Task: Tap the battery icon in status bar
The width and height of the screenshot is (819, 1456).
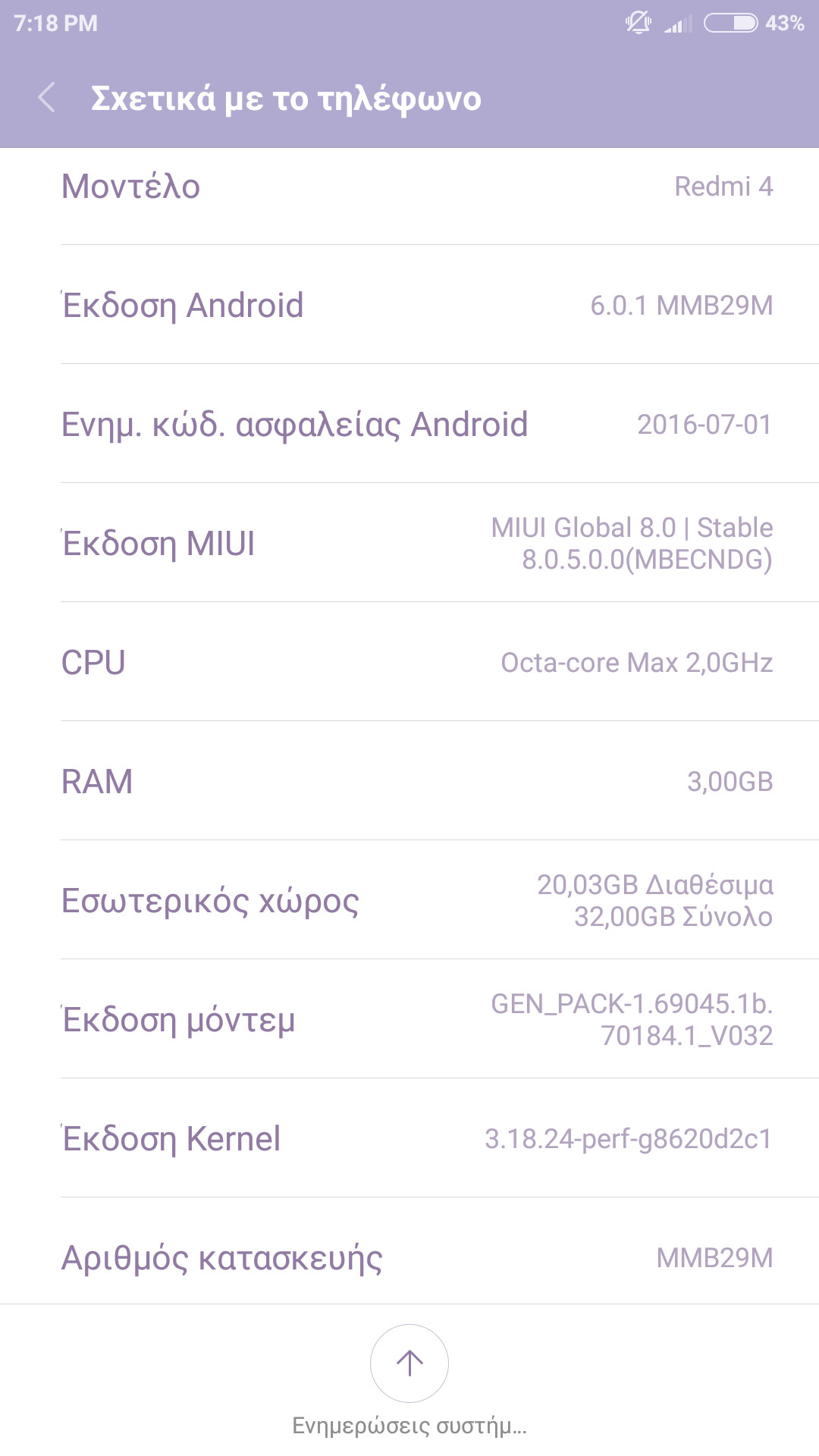Action: [730, 24]
